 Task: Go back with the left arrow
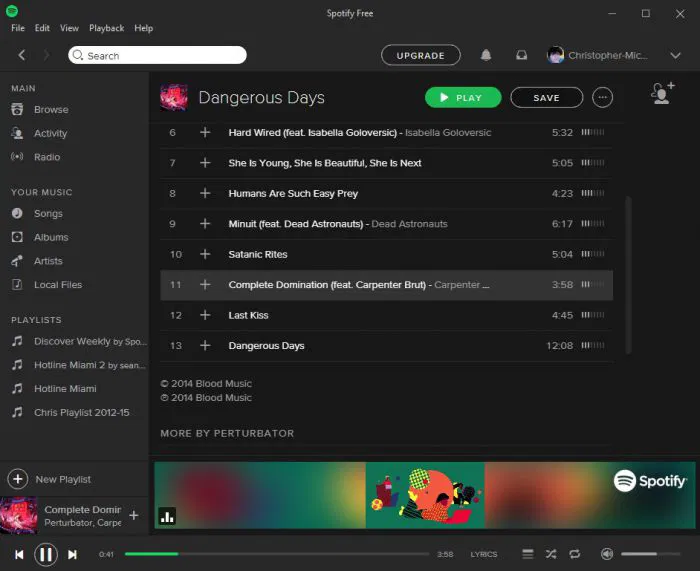pos(21,55)
